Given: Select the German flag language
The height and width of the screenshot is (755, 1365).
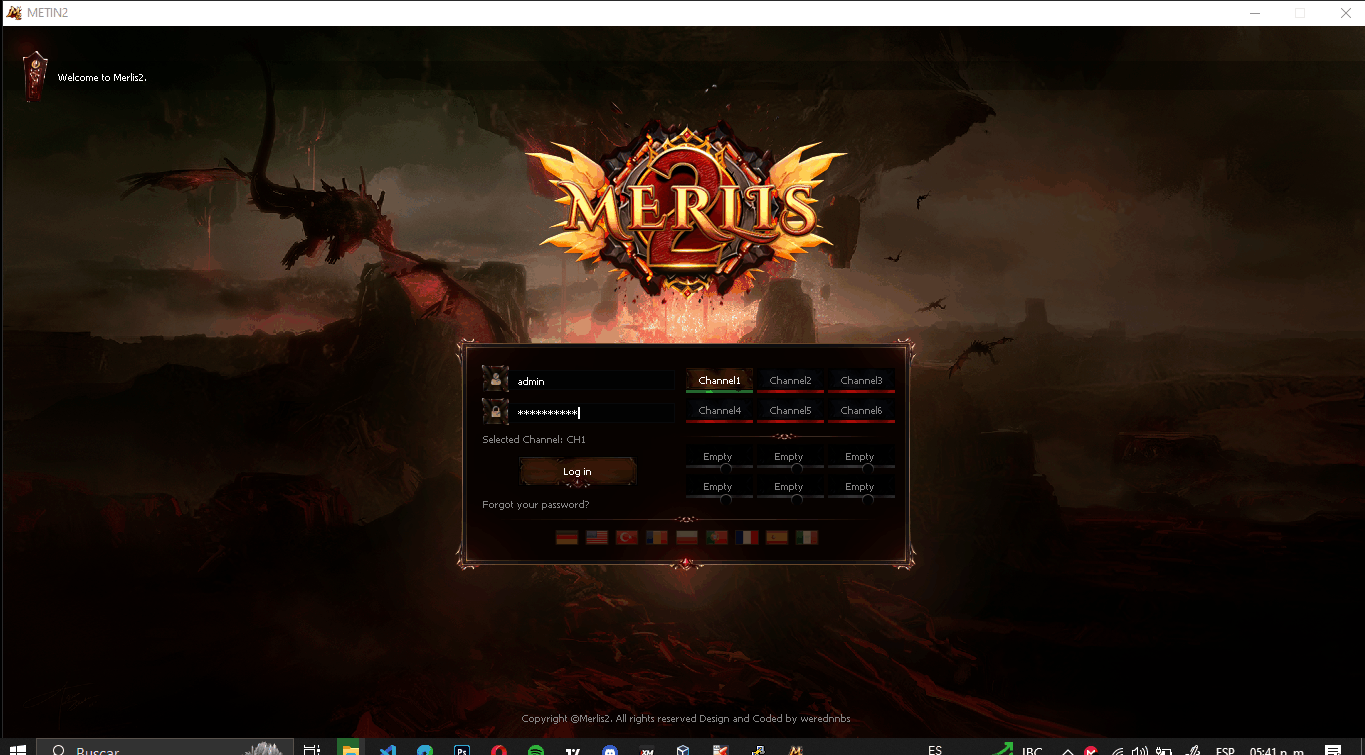Looking at the screenshot, I should pyautogui.click(x=567, y=537).
